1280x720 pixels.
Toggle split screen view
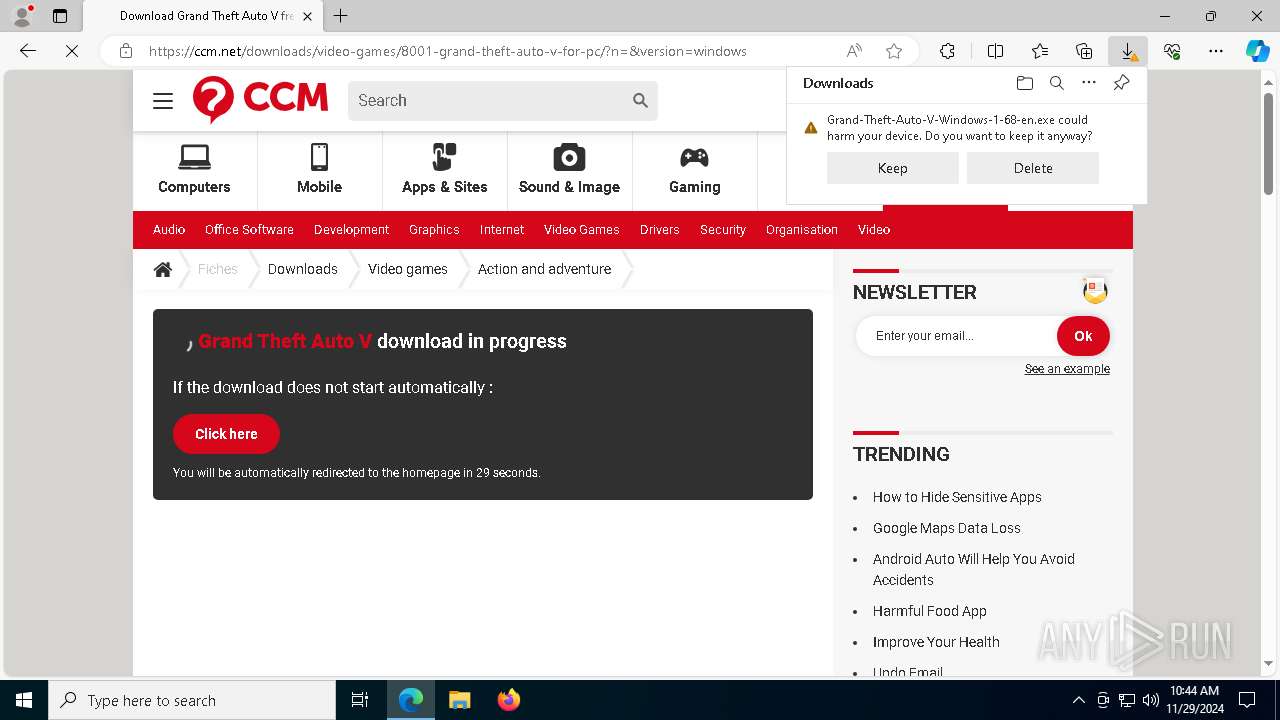pos(995,51)
